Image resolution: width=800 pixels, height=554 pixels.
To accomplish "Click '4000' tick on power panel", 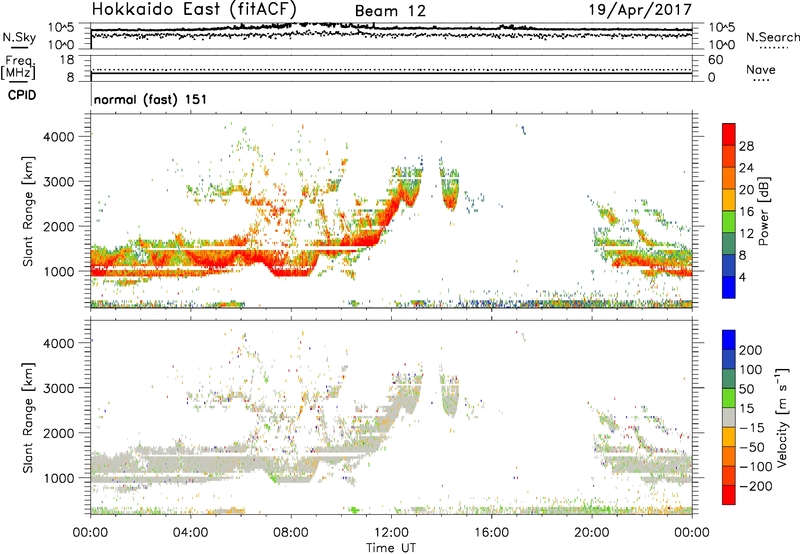I will [58, 137].
